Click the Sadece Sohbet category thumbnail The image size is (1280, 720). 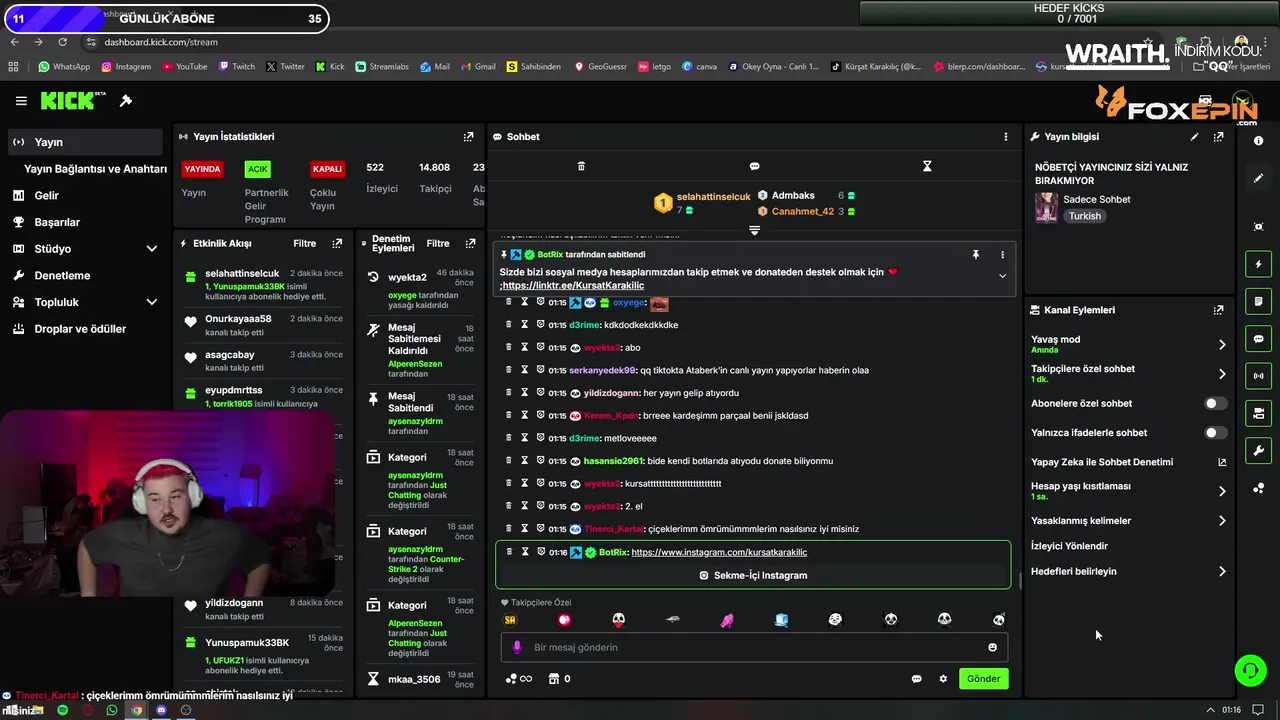(1046, 207)
